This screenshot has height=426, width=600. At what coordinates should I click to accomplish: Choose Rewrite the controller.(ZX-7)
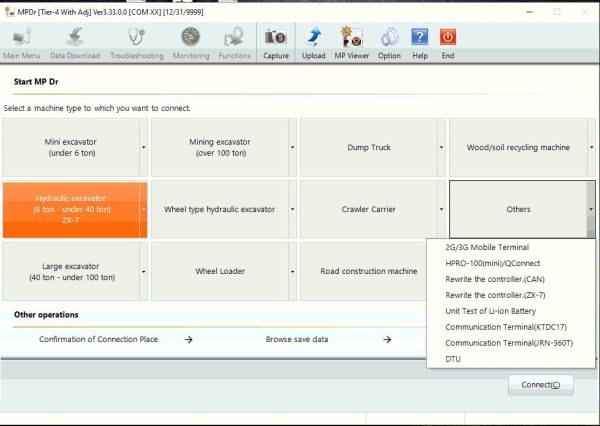511,295
